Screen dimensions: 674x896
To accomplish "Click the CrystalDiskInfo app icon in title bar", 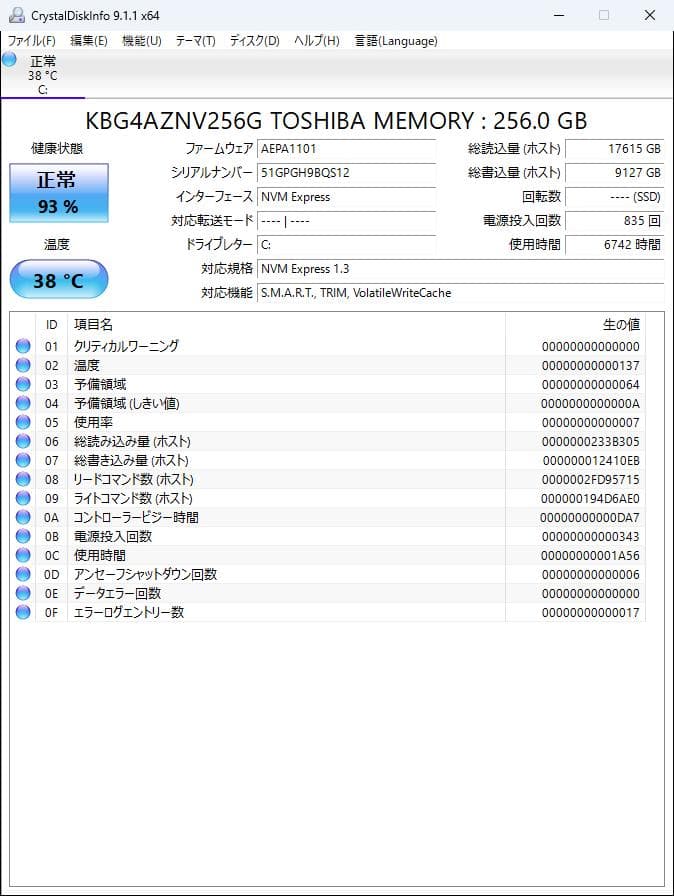I will 17,15.
